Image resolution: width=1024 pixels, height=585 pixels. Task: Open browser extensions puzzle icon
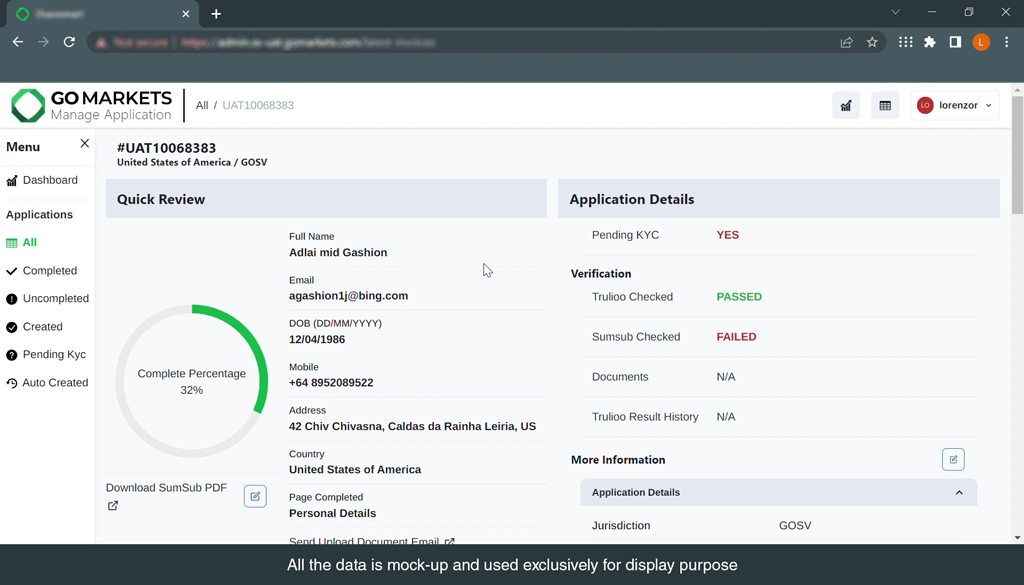coord(930,42)
